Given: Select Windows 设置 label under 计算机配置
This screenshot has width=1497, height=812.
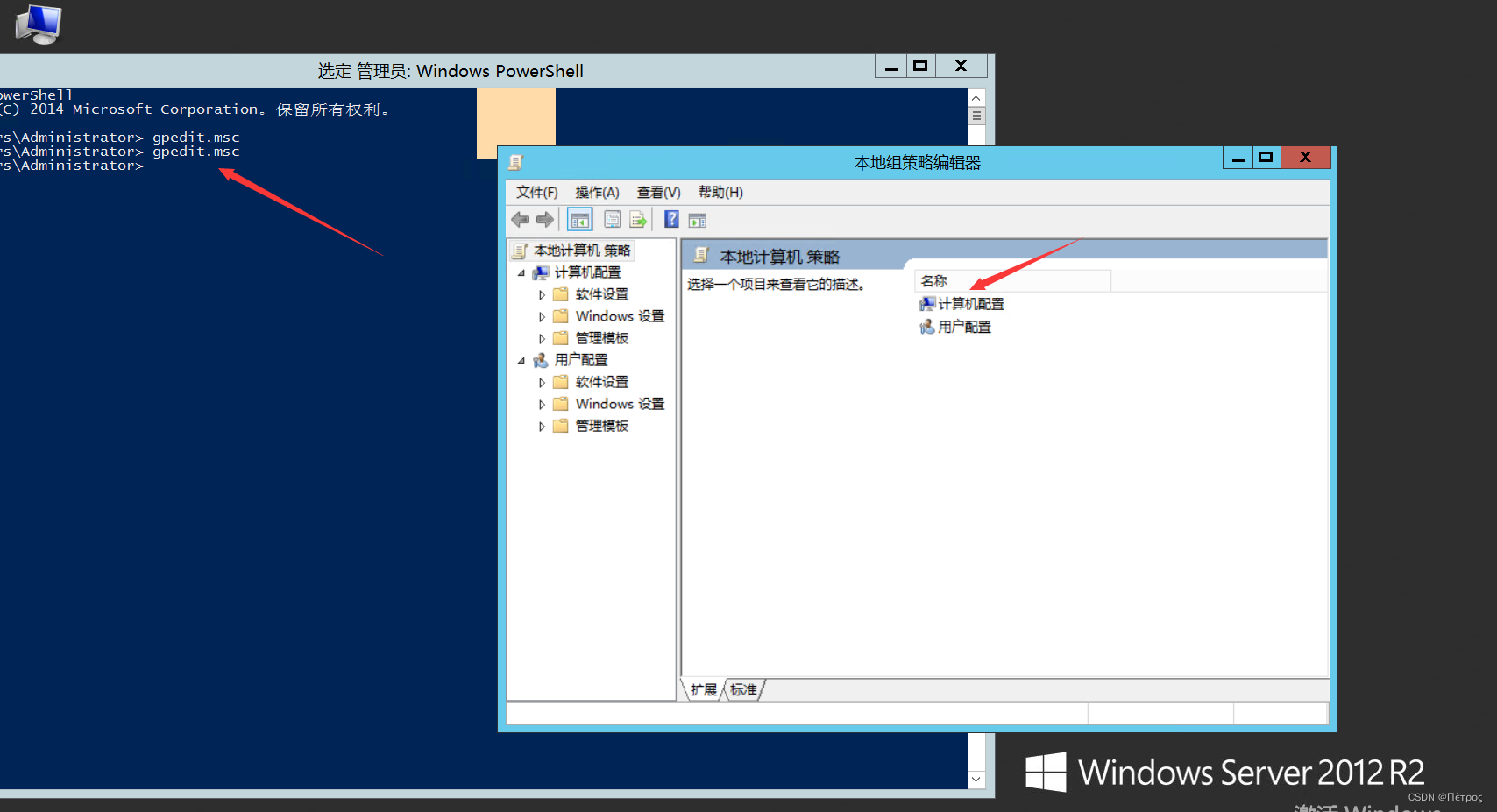Looking at the screenshot, I should coord(620,316).
